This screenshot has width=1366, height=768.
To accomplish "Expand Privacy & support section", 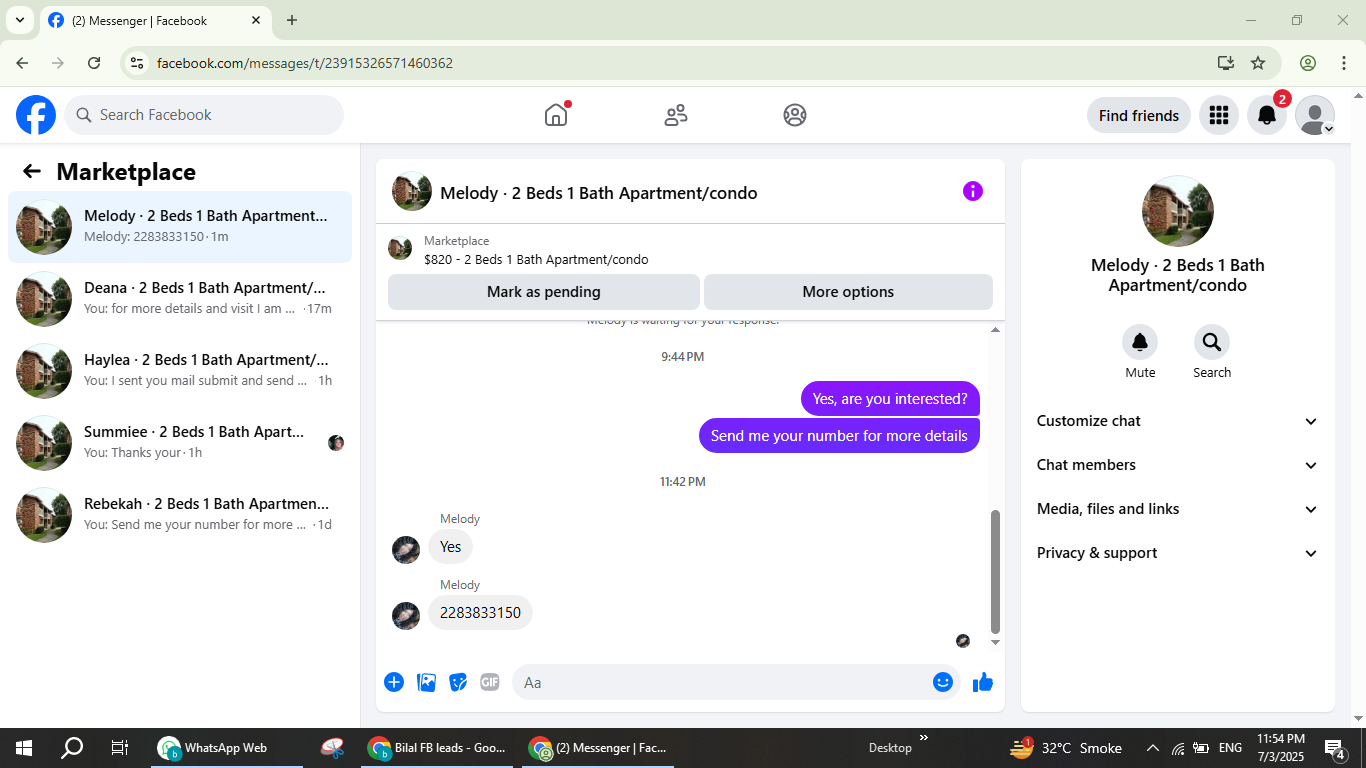I will click(x=1178, y=553).
